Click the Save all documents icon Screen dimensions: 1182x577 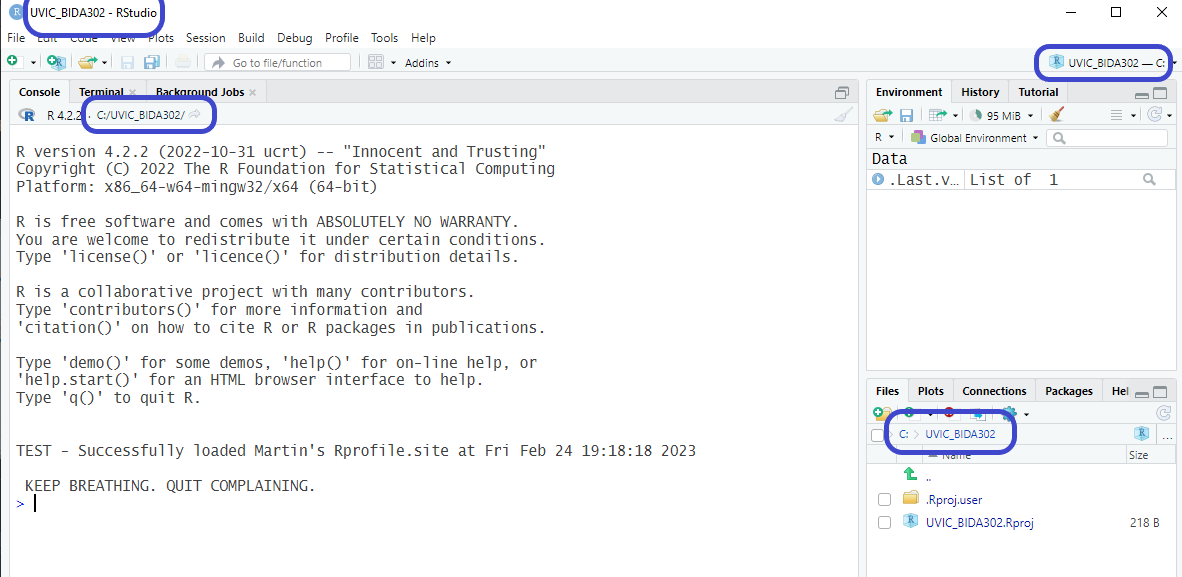pos(151,62)
